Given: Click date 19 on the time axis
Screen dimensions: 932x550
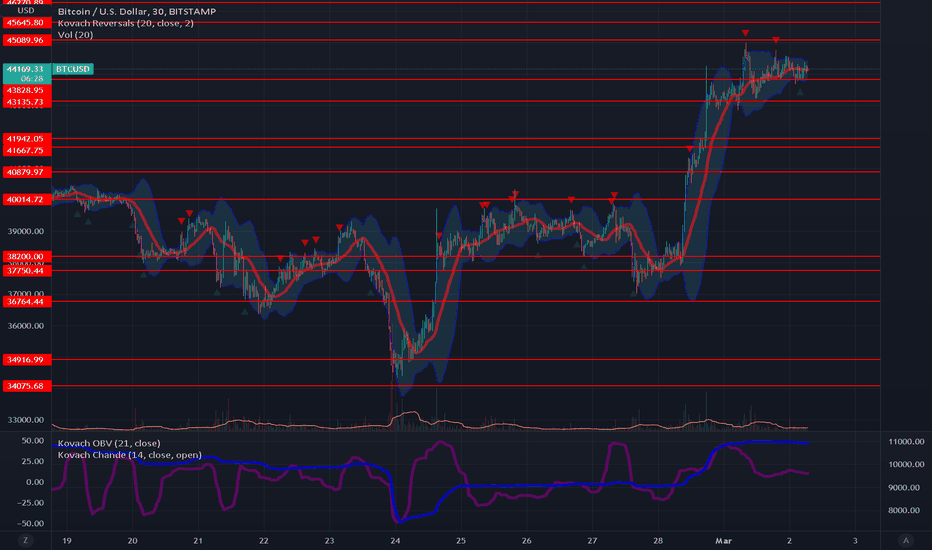Looking at the screenshot, I should (x=67, y=540).
